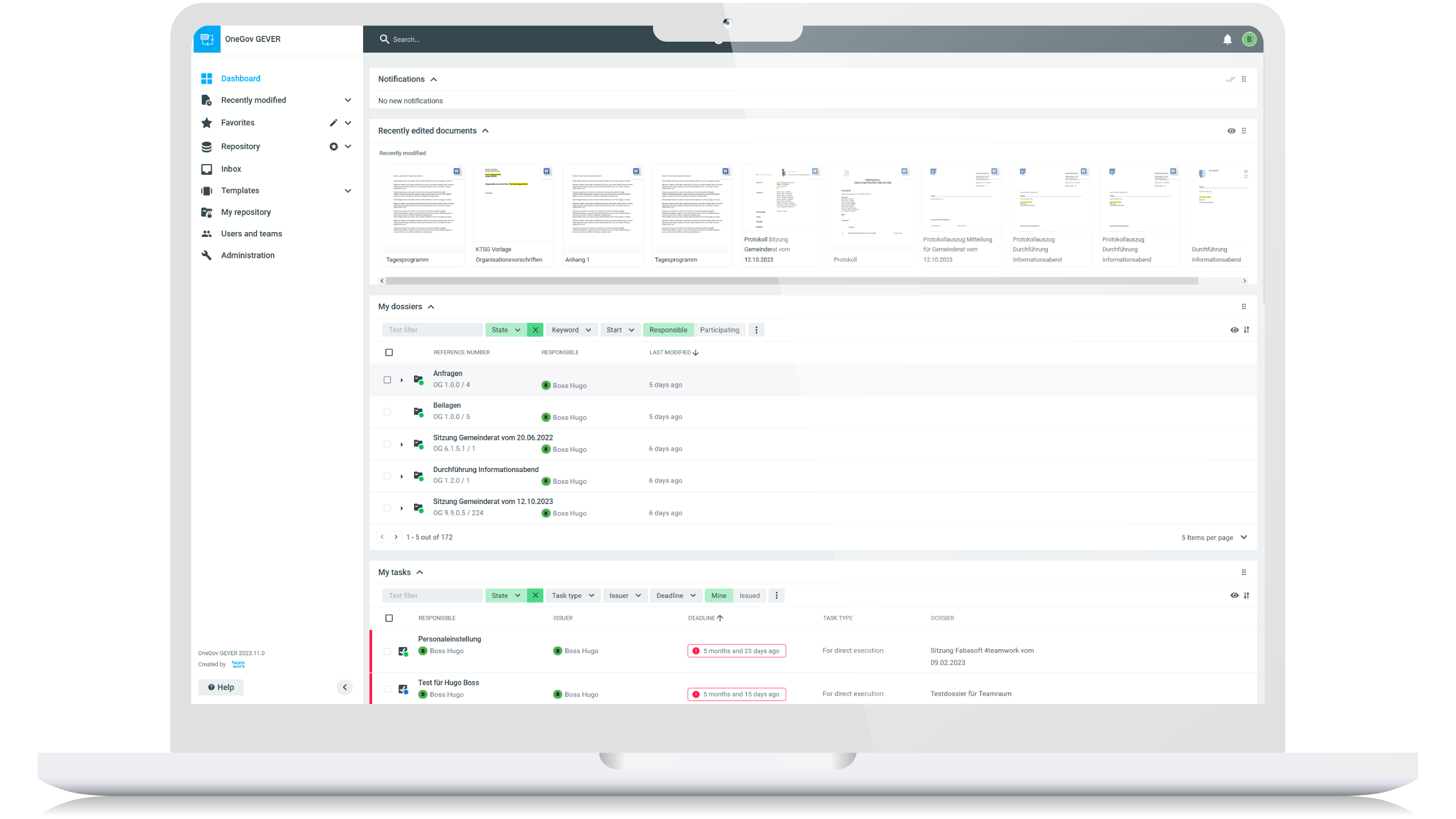Image resolution: width=1456 pixels, height=819 pixels.
Task: Click Repository add-circle icon
Action: (333, 147)
